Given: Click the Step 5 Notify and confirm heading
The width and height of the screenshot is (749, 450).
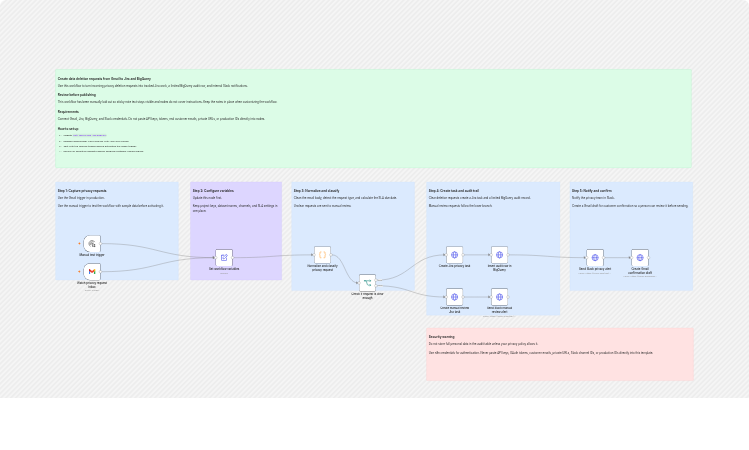Looking at the screenshot, I should click(592, 191).
